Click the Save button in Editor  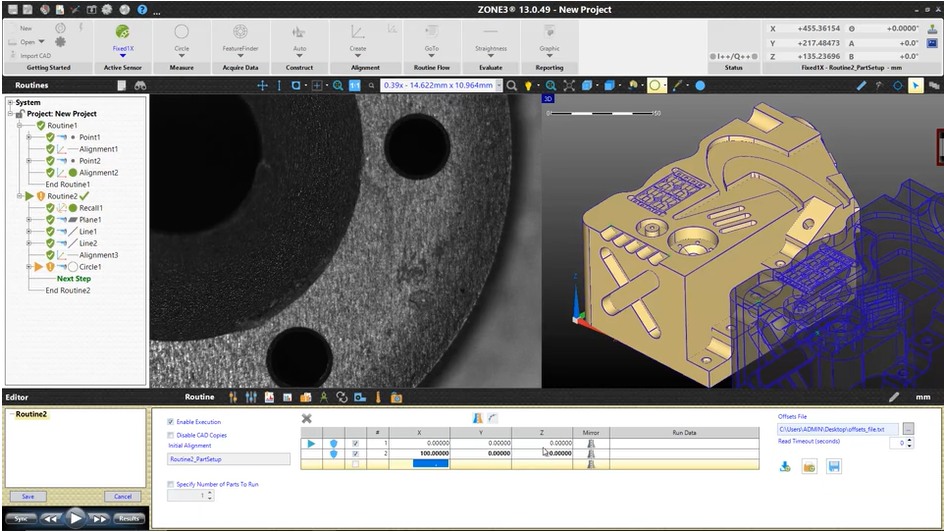tap(27, 496)
